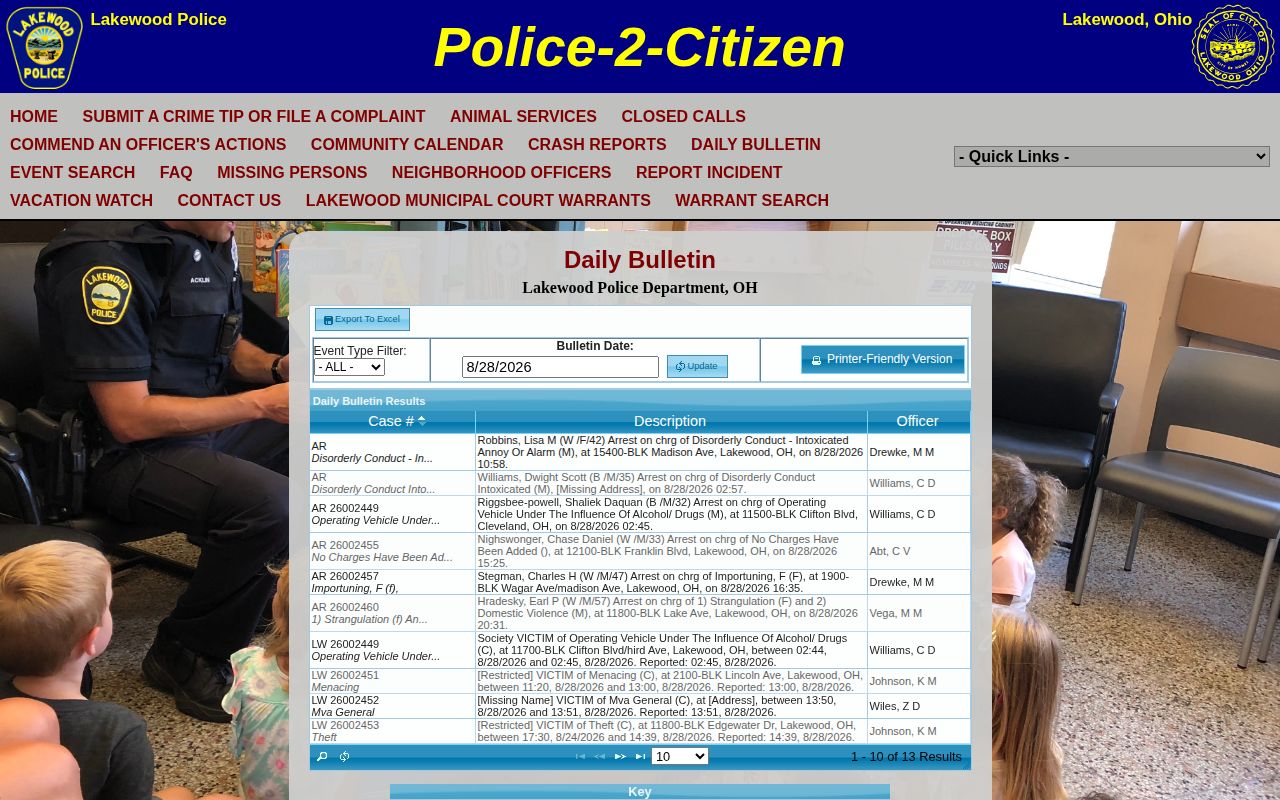Open Submit a Crime Tip or File a Complaint
Viewport: 1280px width, 800px height.
point(254,116)
